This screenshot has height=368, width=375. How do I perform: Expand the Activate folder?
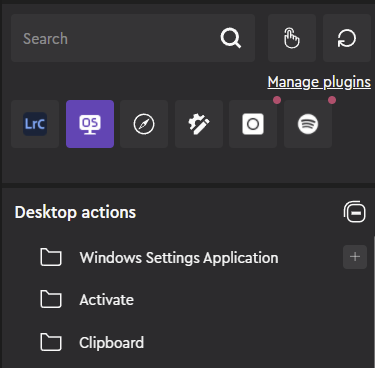pyautogui.click(x=107, y=300)
